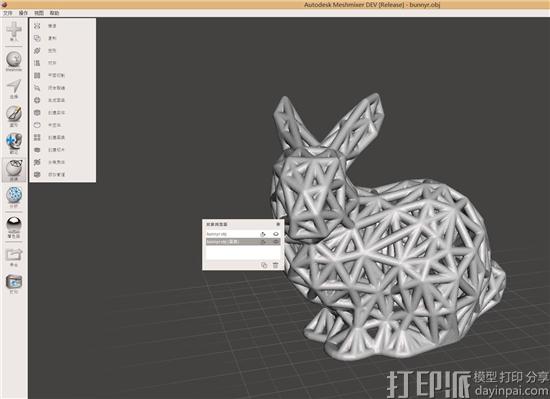Viewport: 550px width, 399px height.
Task: Close the Object Browser panel
Action: (x=278, y=224)
